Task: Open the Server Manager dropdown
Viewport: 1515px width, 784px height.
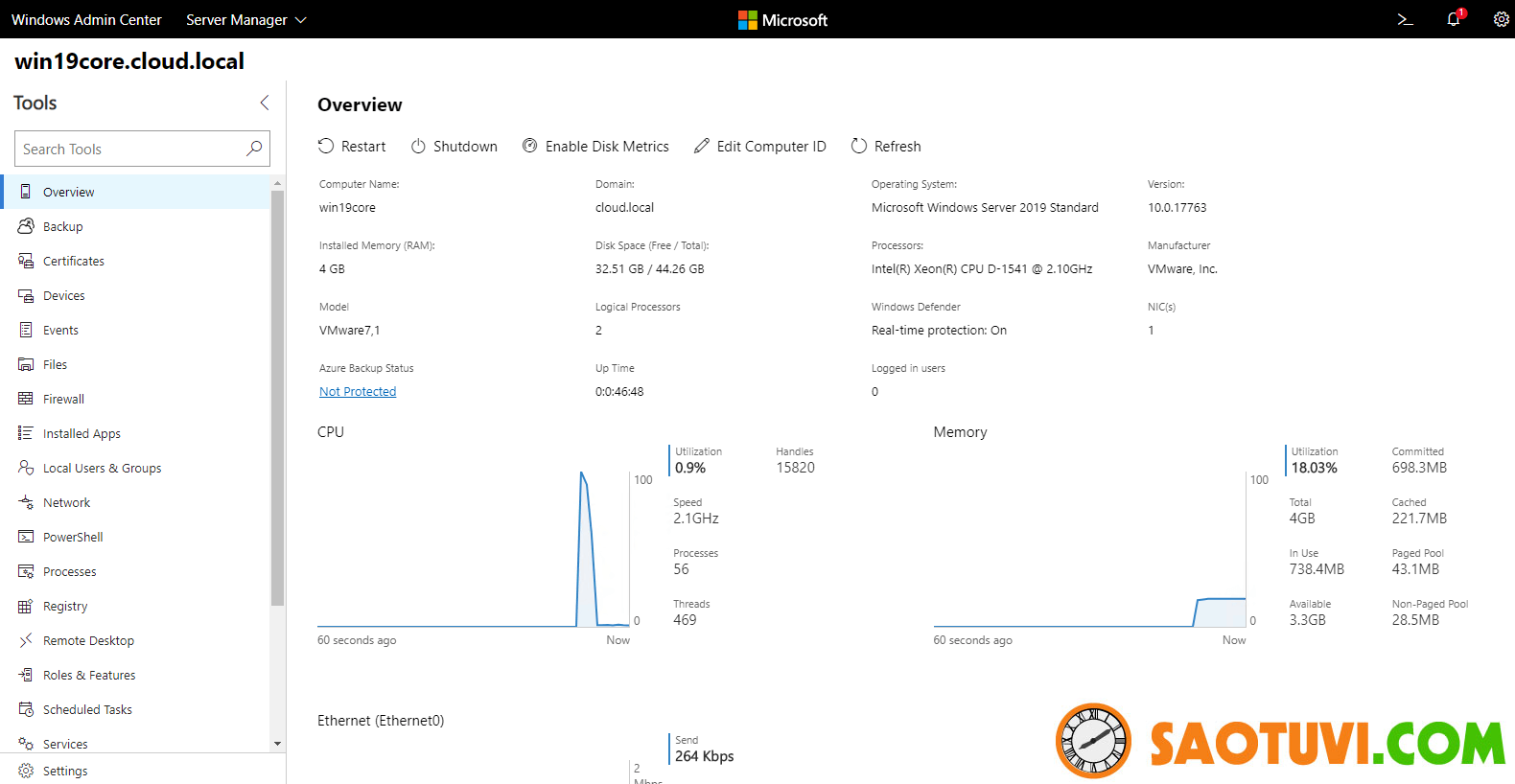Action: pos(245,19)
